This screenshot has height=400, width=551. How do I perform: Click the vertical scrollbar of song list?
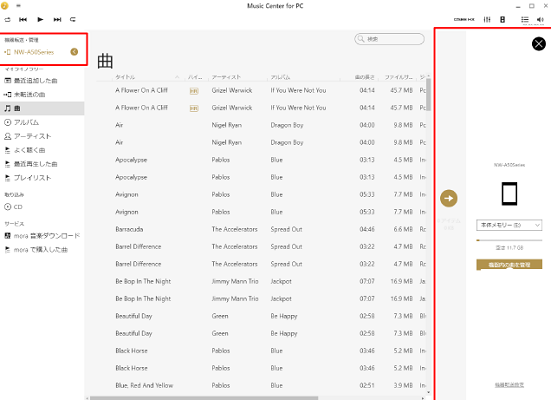click(428, 94)
